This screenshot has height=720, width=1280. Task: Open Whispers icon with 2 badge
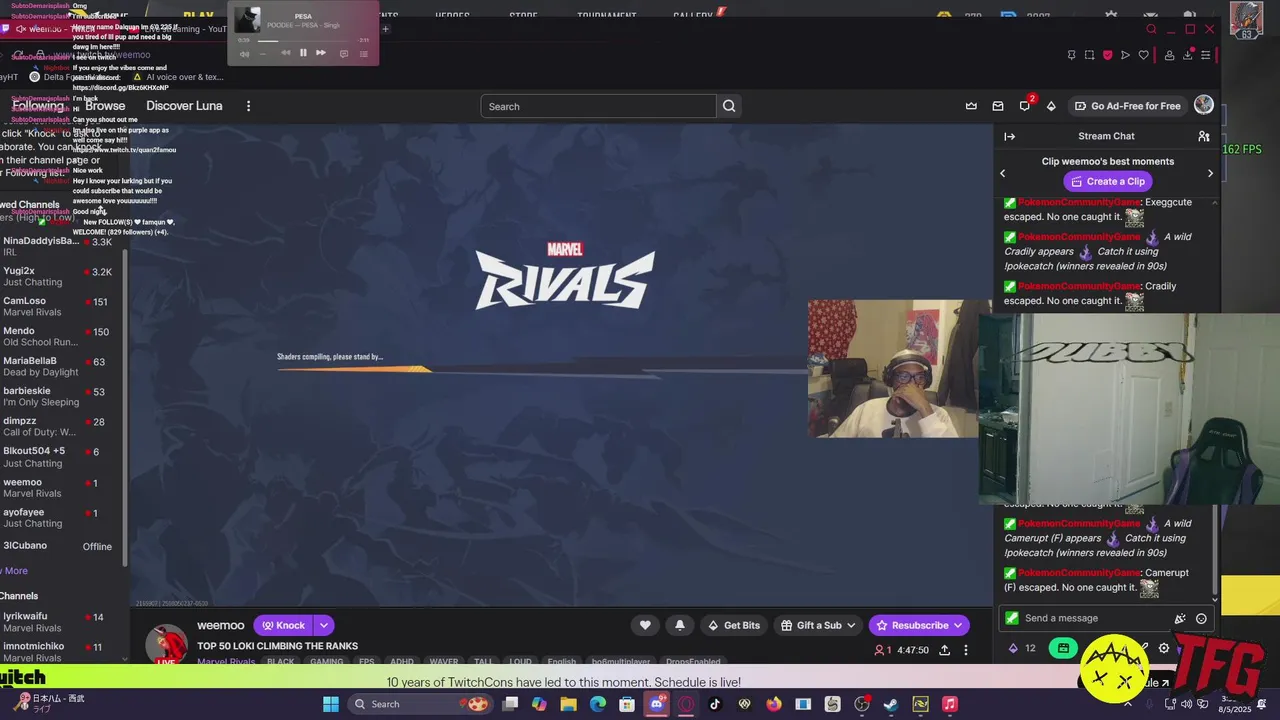coord(1025,105)
